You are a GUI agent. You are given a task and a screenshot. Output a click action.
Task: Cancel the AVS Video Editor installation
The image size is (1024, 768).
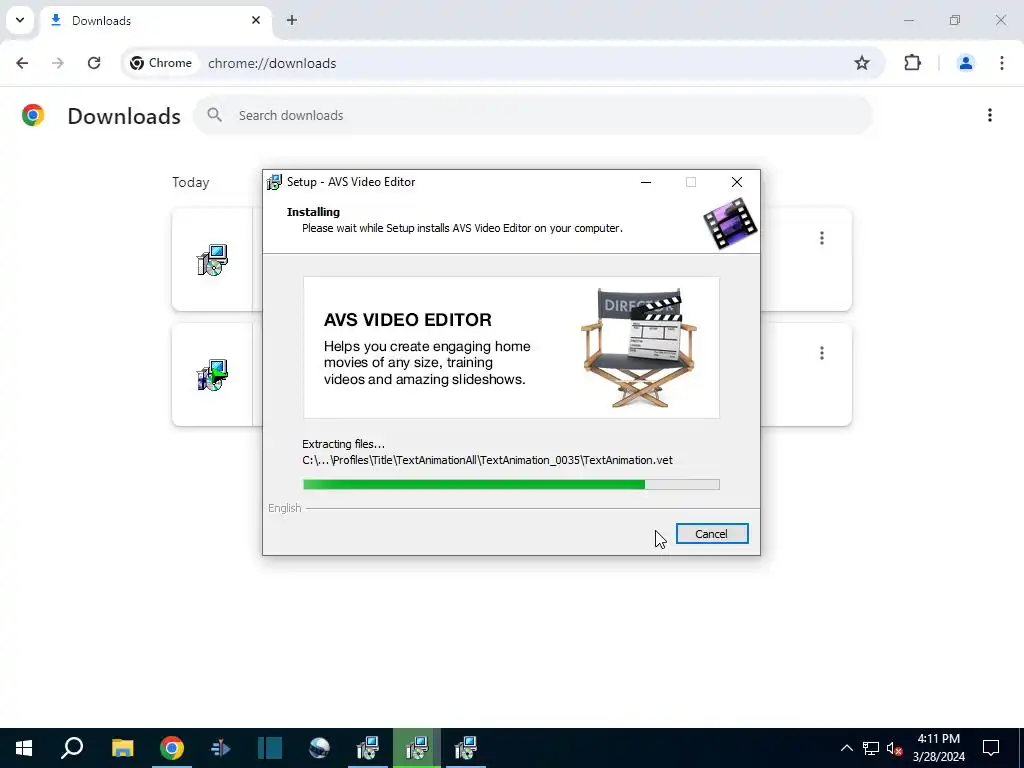click(x=712, y=534)
